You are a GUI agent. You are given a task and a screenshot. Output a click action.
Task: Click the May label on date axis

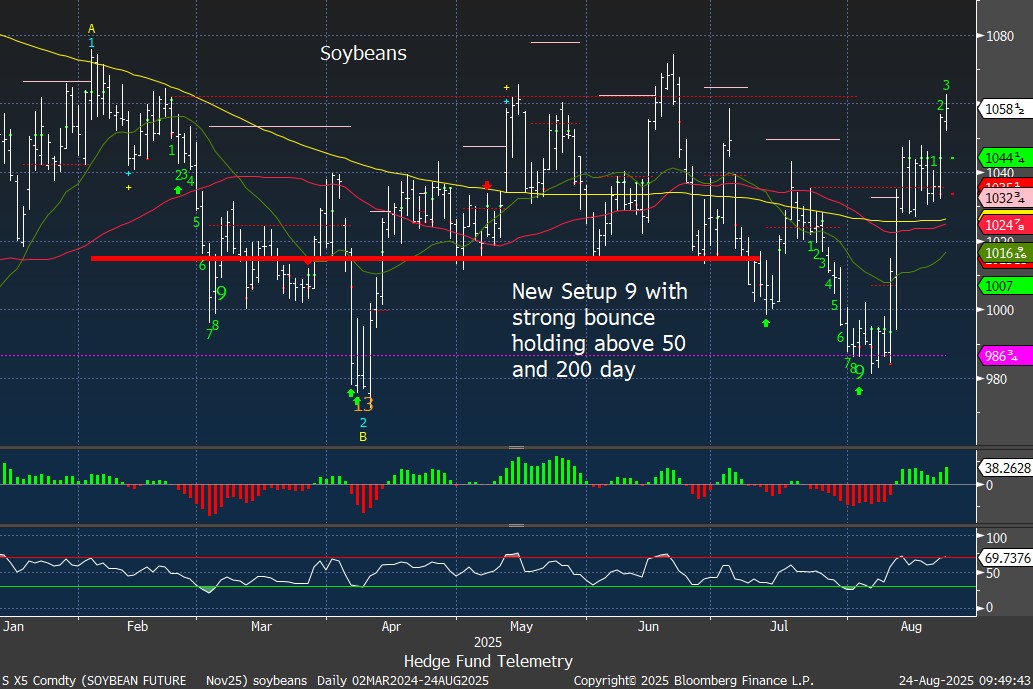point(521,627)
